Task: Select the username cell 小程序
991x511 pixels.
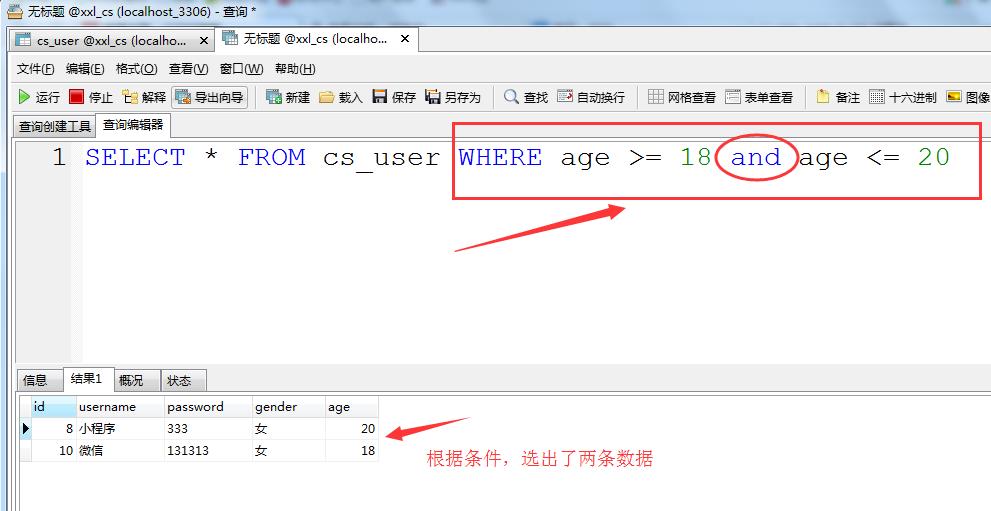Action: pyautogui.click(x=120, y=428)
